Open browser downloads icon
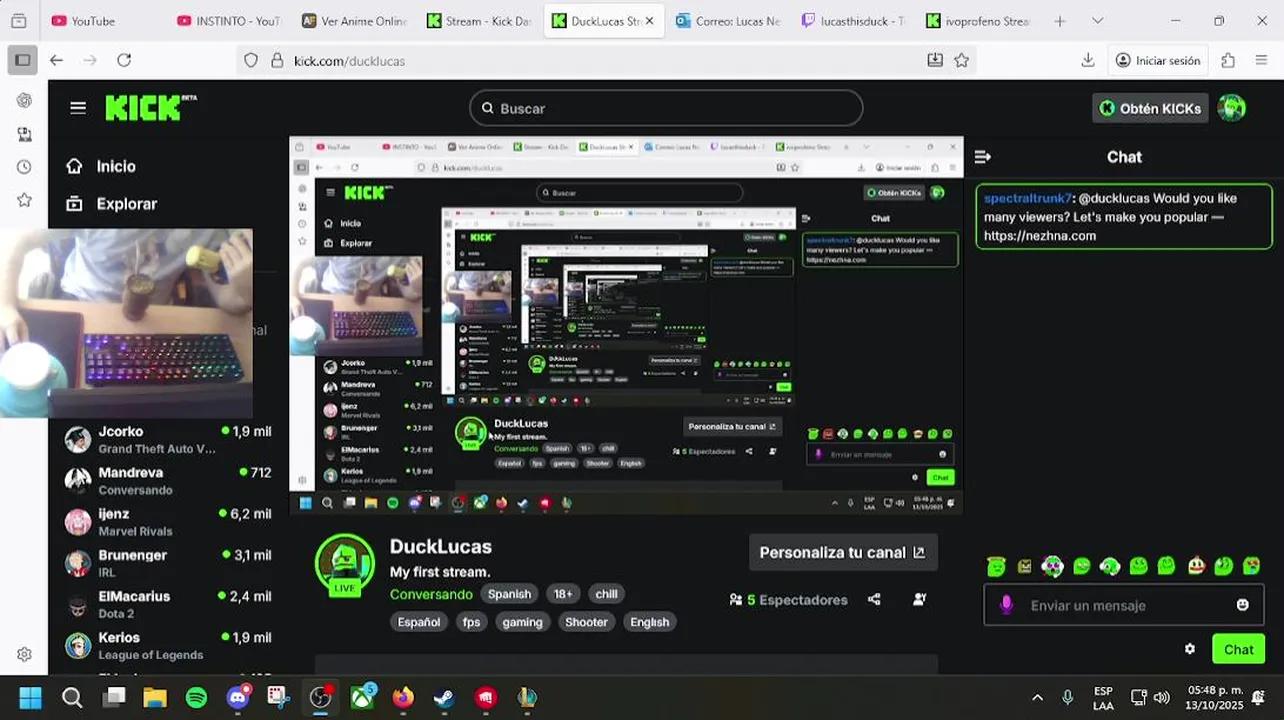This screenshot has width=1284, height=720. pos(1088,60)
